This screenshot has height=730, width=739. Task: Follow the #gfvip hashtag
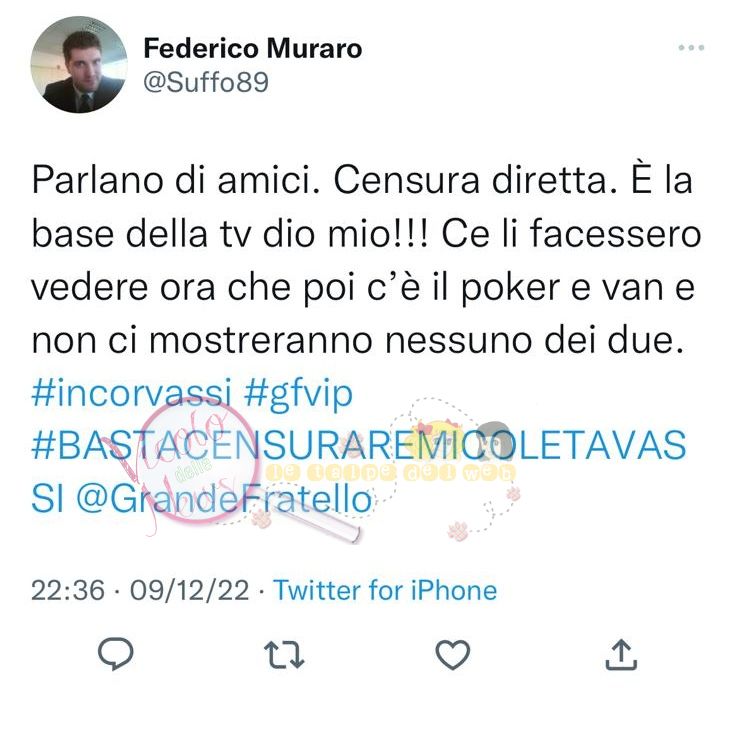point(298,394)
